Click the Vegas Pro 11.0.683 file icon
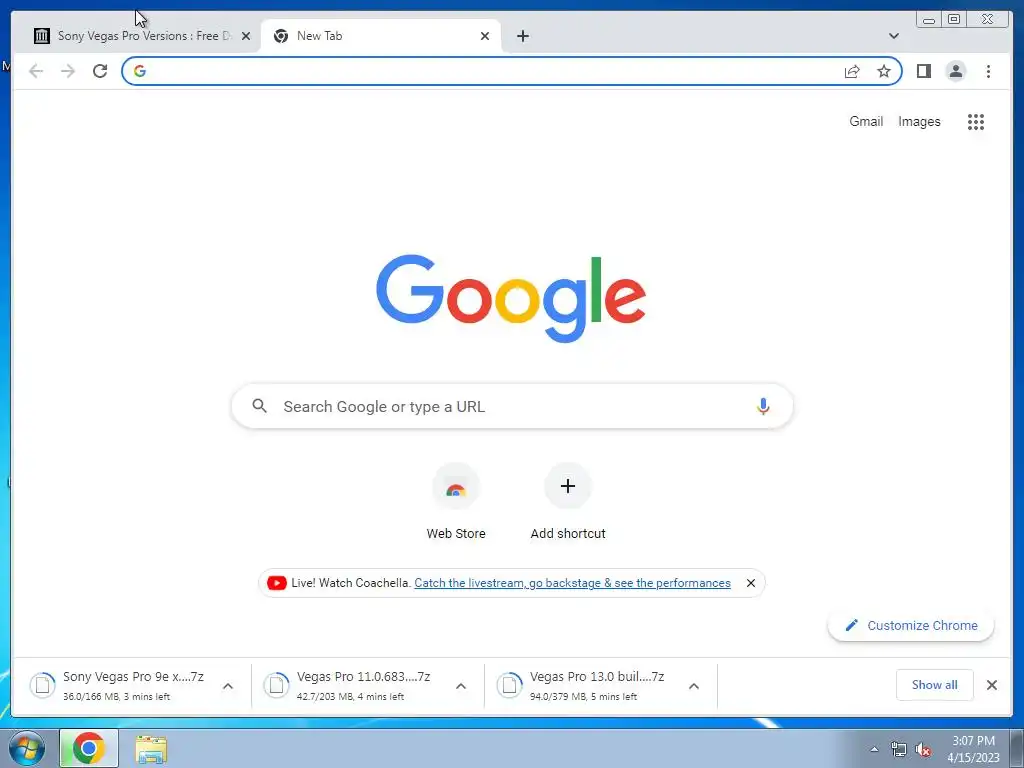1024x768 pixels. pos(276,685)
